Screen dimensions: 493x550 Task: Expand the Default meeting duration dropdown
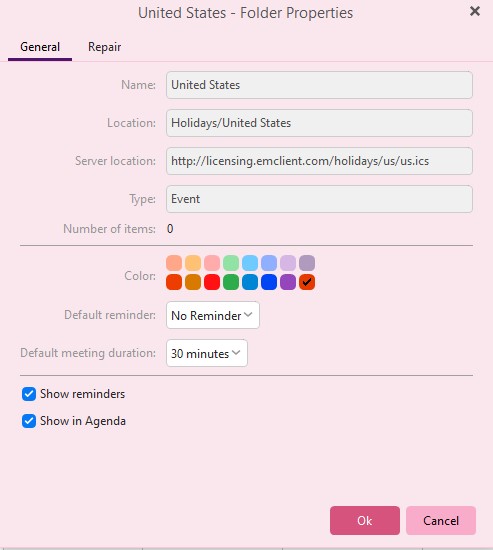[207, 353]
